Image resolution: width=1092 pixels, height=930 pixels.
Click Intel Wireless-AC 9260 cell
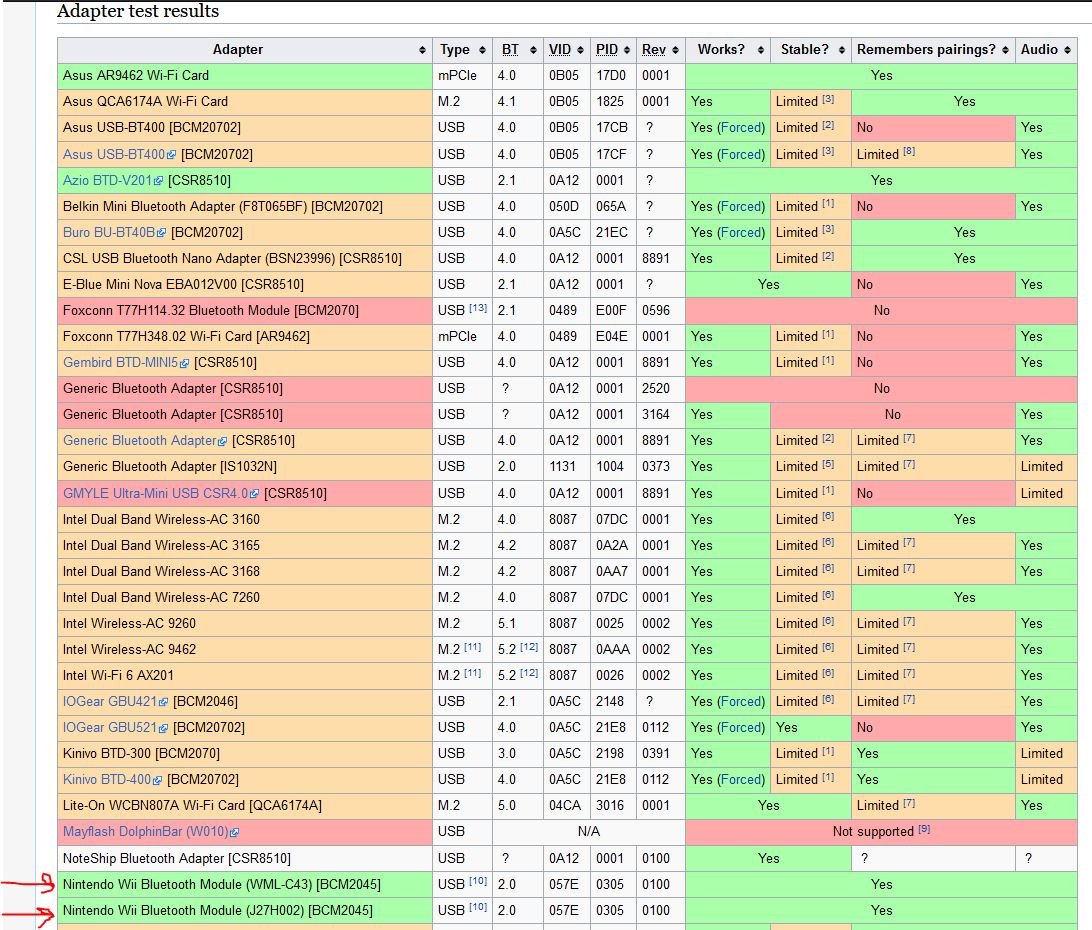(244, 623)
